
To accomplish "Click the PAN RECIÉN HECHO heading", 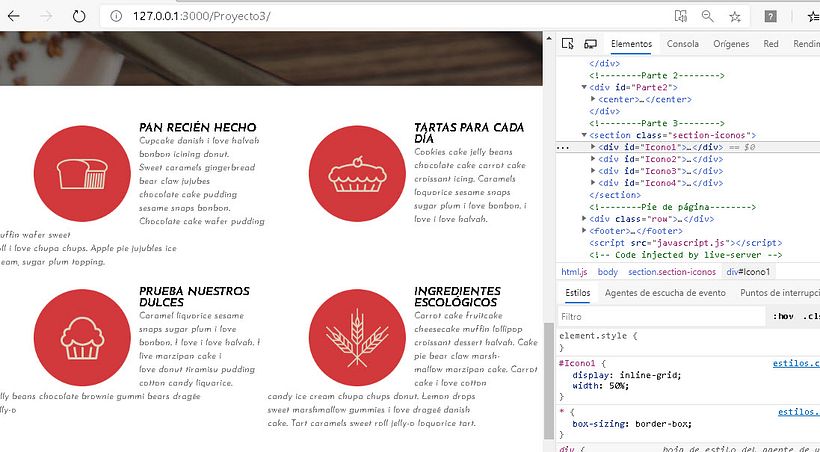I will pyautogui.click(x=198, y=127).
